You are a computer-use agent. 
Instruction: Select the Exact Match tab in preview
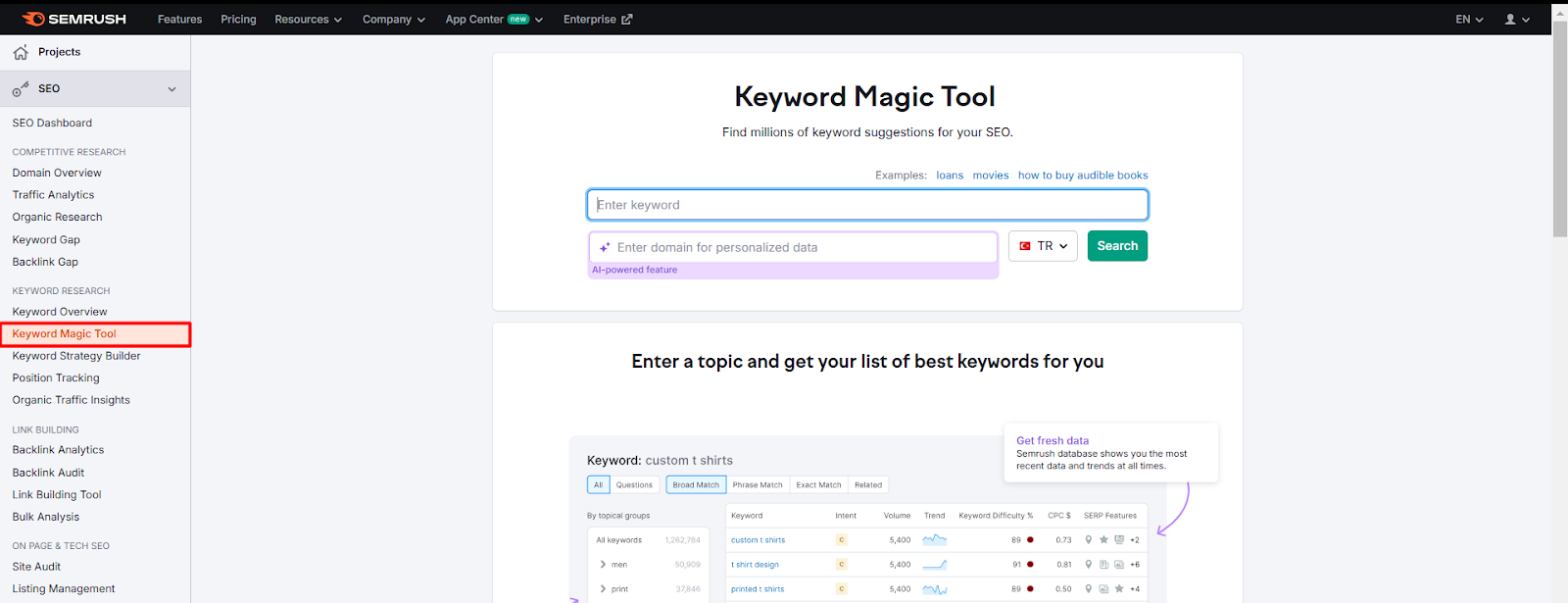click(x=818, y=484)
